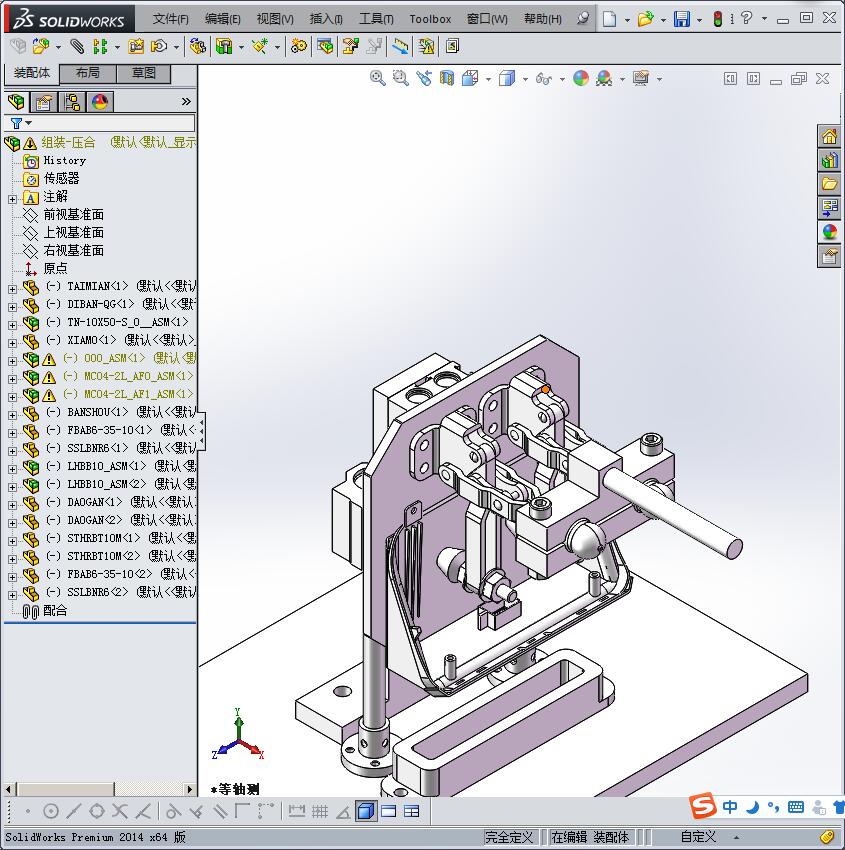The image size is (845, 850).
Task: Expand the 注解 annotations node
Action: [x=12, y=199]
